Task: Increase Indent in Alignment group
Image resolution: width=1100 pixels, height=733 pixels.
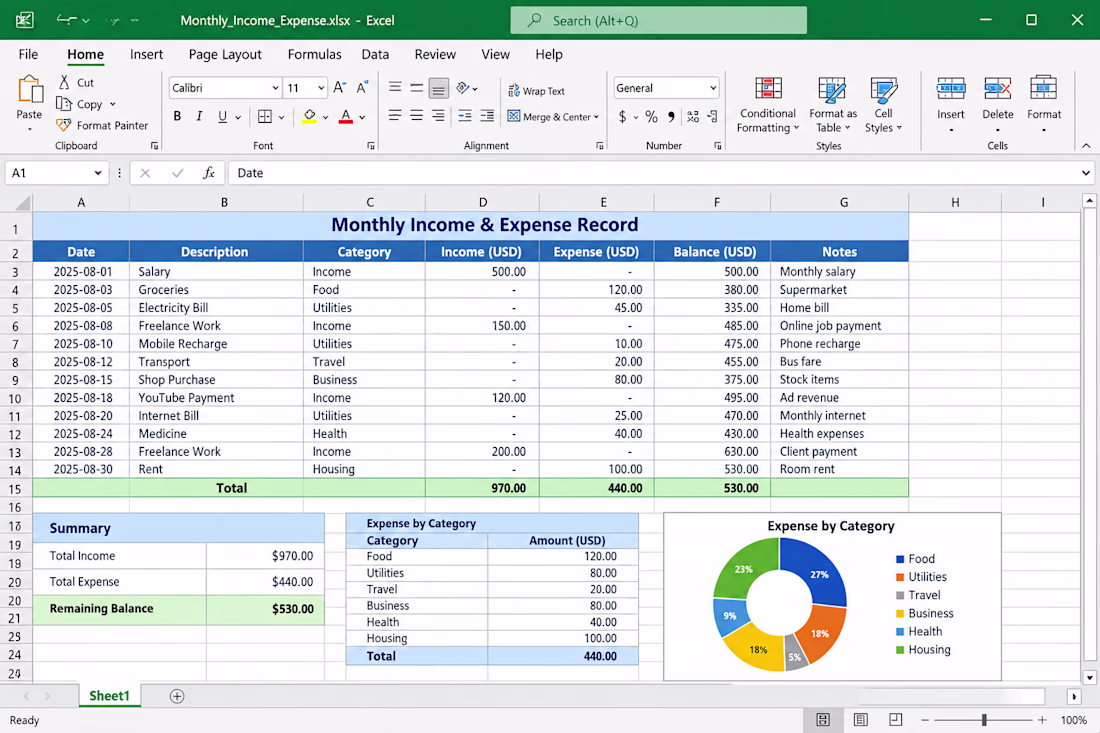Action: [x=487, y=116]
